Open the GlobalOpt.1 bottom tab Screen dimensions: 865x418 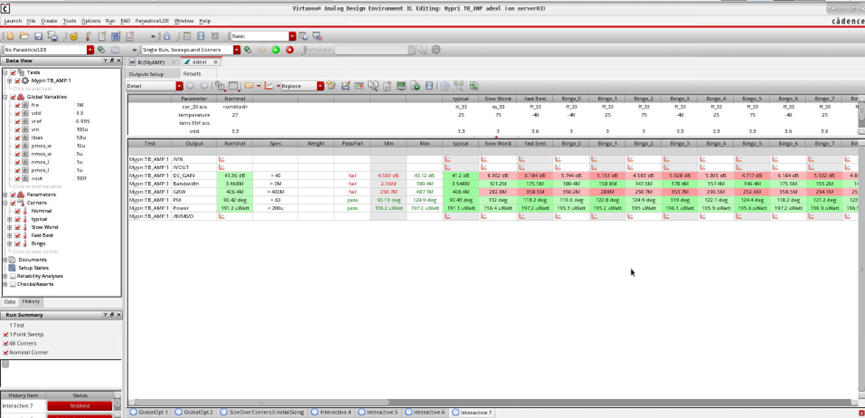coord(149,412)
